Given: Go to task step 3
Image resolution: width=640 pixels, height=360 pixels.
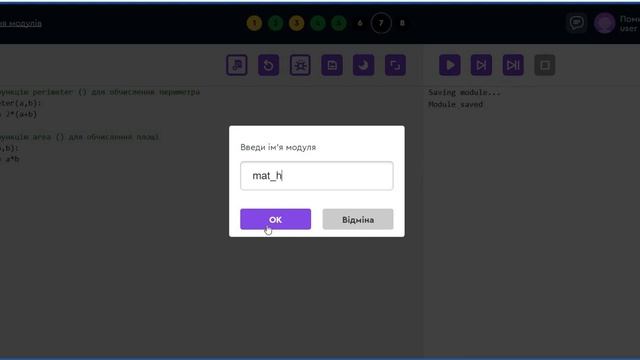Looking at the screenshot, I should [x=297, y=23].
